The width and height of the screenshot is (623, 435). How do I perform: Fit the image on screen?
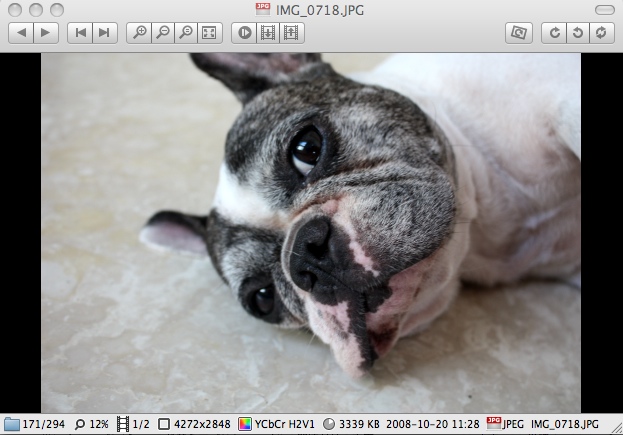tap(209, 33)
